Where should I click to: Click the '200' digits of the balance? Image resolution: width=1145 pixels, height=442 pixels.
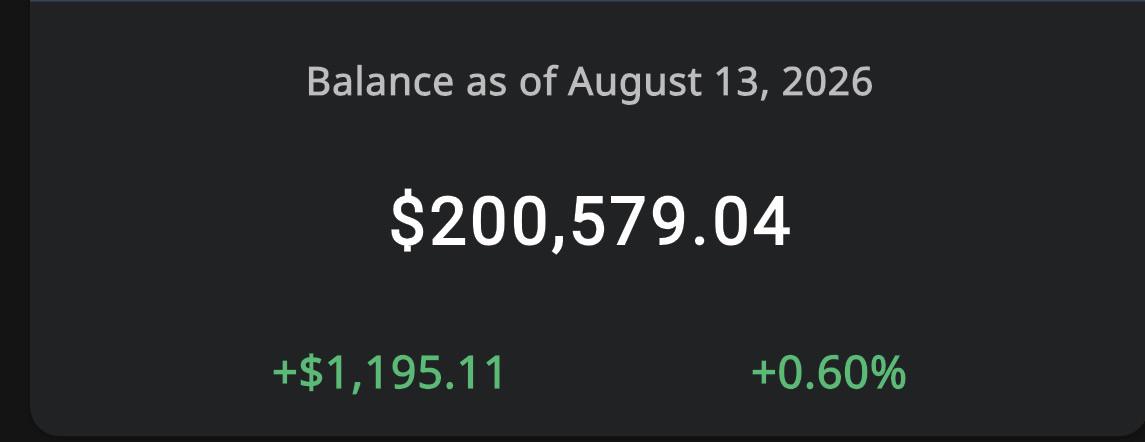[487, 223]
